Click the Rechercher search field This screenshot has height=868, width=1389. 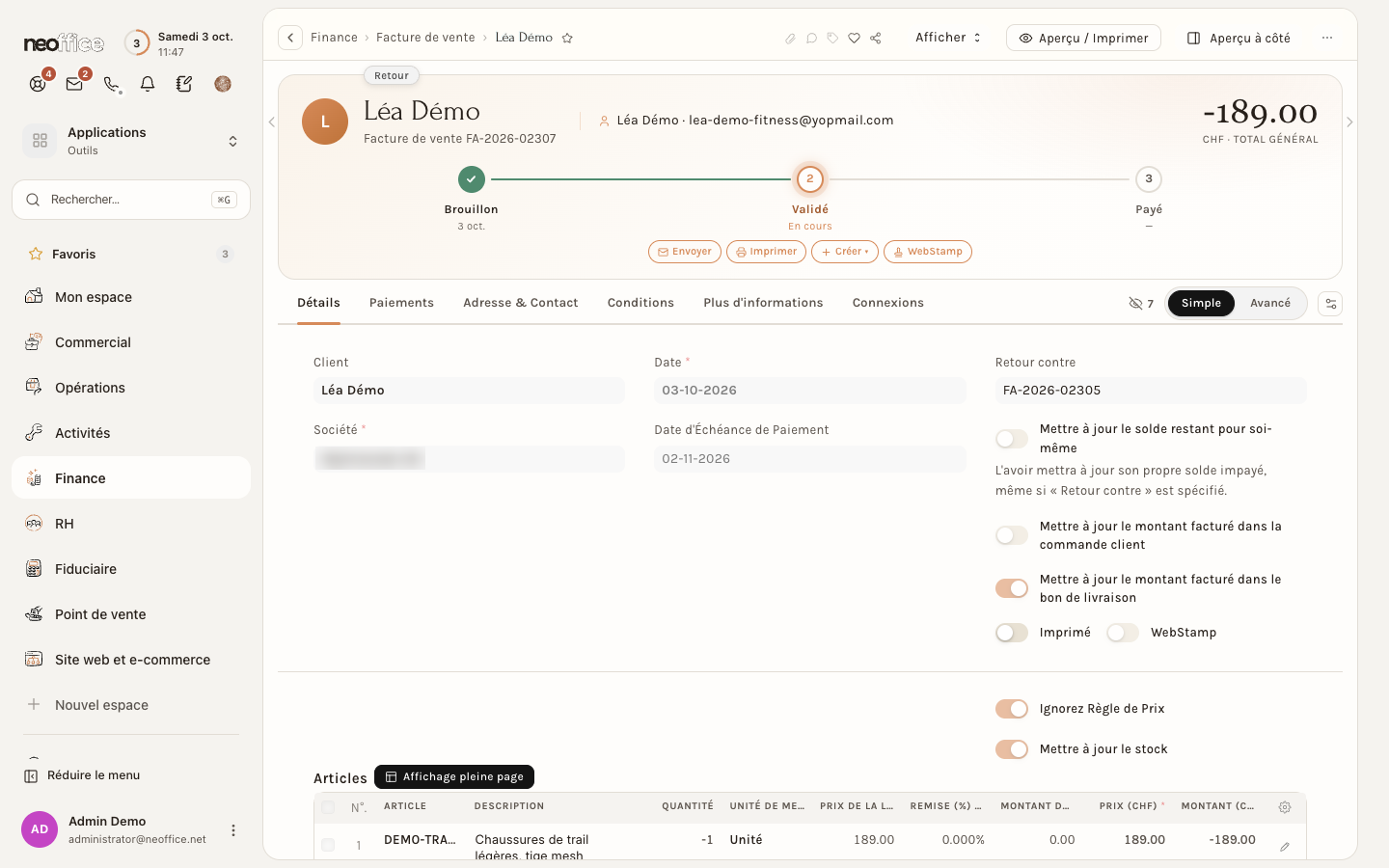pos(131,200)
